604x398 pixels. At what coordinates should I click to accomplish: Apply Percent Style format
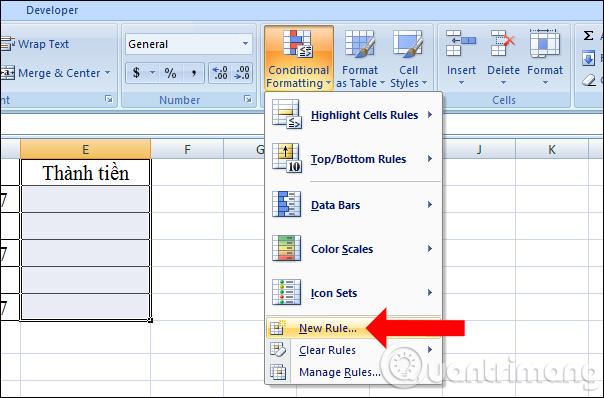[x=170, y=73]
